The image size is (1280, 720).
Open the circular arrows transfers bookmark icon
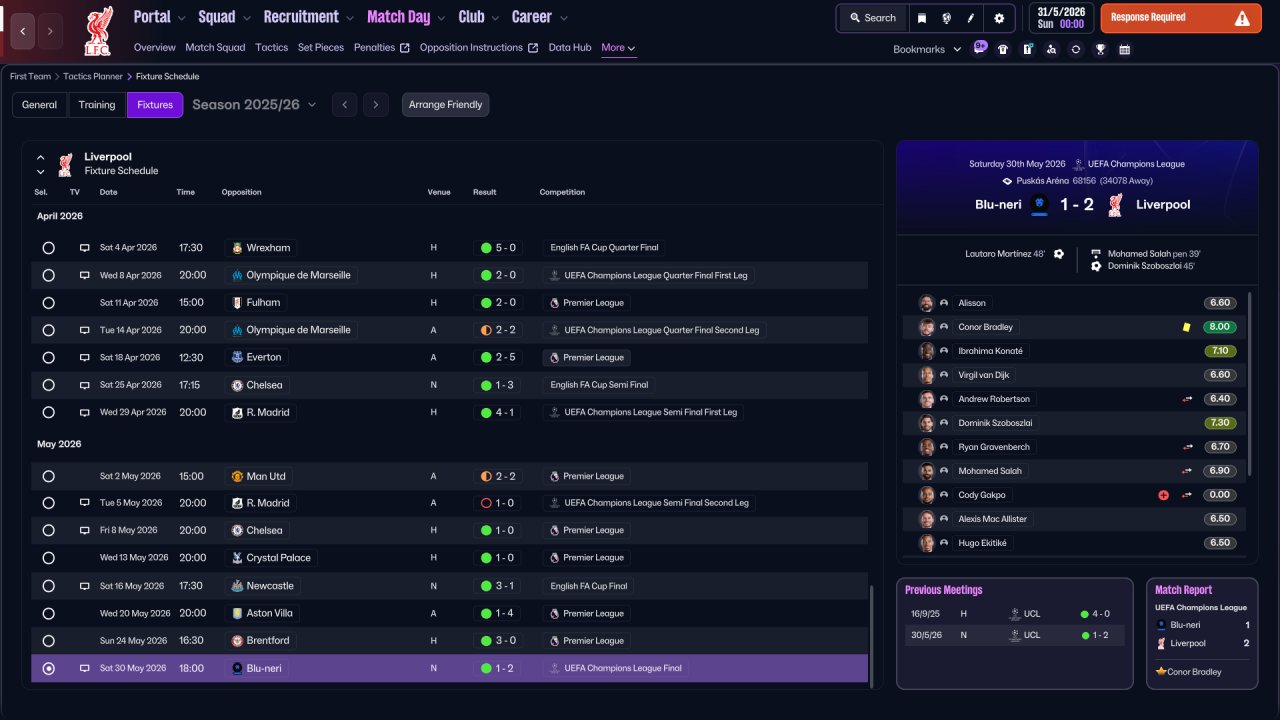point(1075,49)
